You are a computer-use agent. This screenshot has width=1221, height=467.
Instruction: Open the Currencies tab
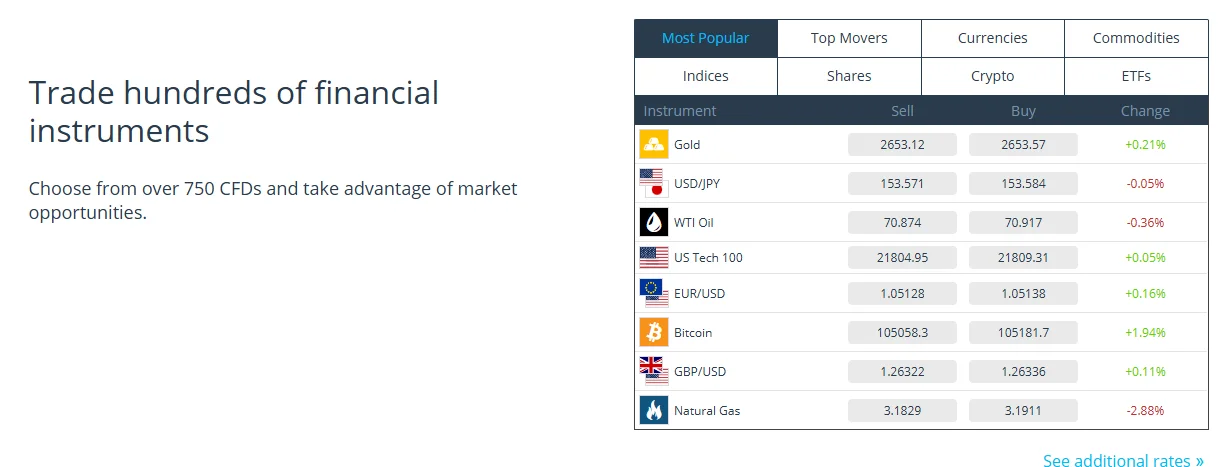(x=992, y=38)
